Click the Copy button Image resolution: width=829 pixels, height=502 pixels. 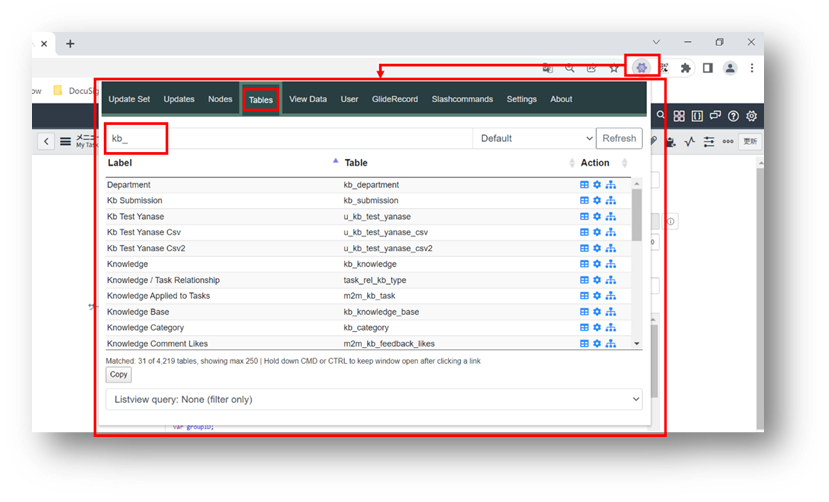pos(118,375)
